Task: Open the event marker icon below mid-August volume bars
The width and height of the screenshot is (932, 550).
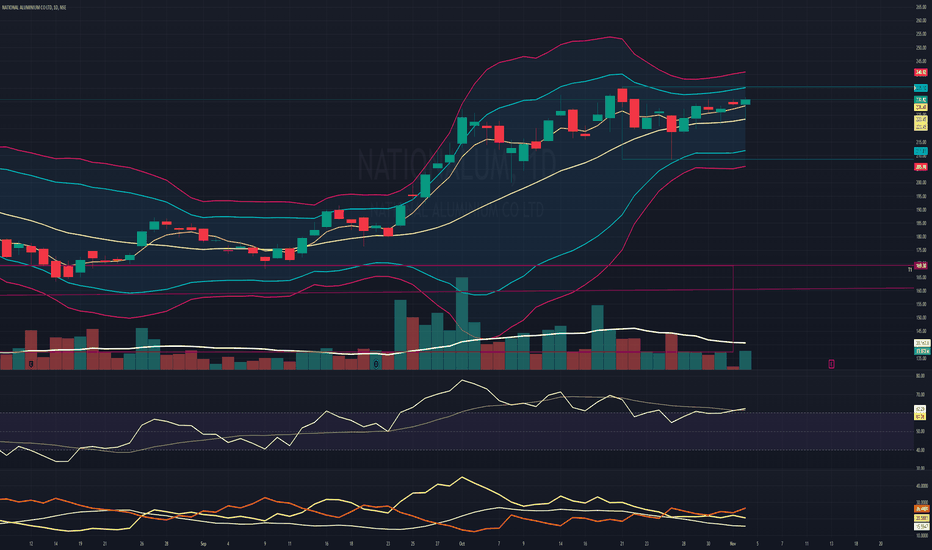Action: pyautogui.click(x=31, y=364)
